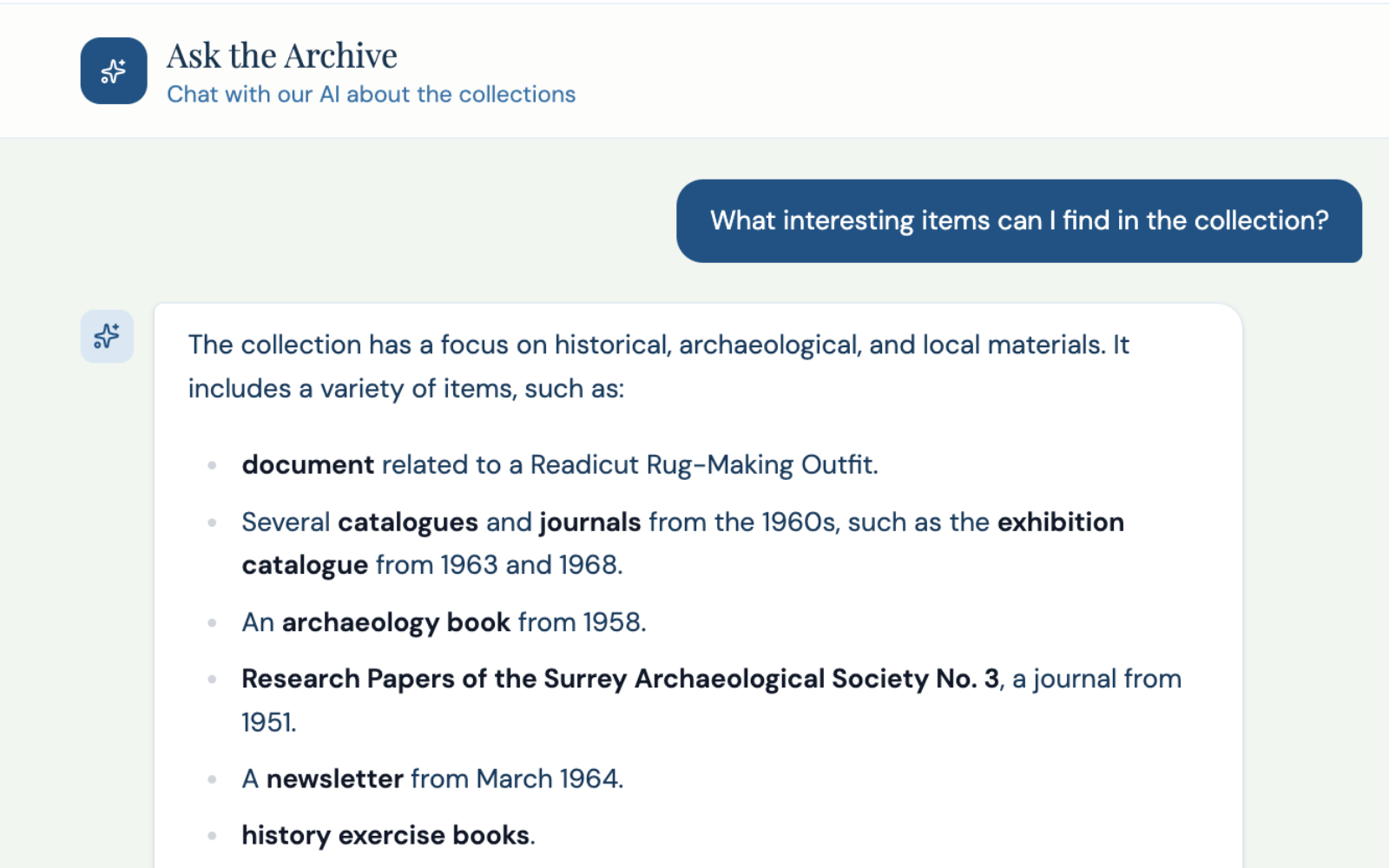
Task: Click the bold "catalogues" word
Action: click(x=407, y=523)
